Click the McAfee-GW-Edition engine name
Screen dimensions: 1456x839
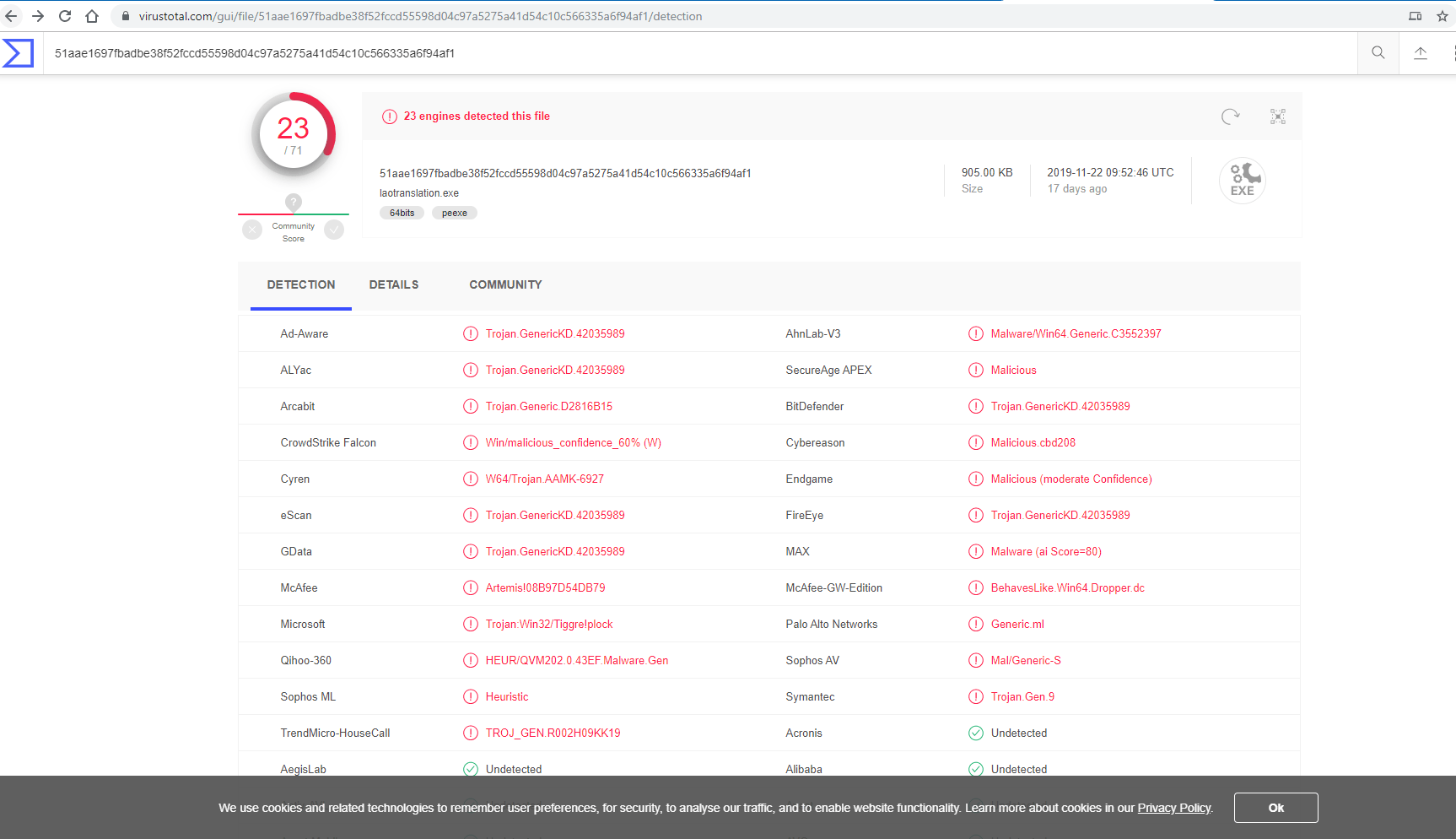coord(834,587)
